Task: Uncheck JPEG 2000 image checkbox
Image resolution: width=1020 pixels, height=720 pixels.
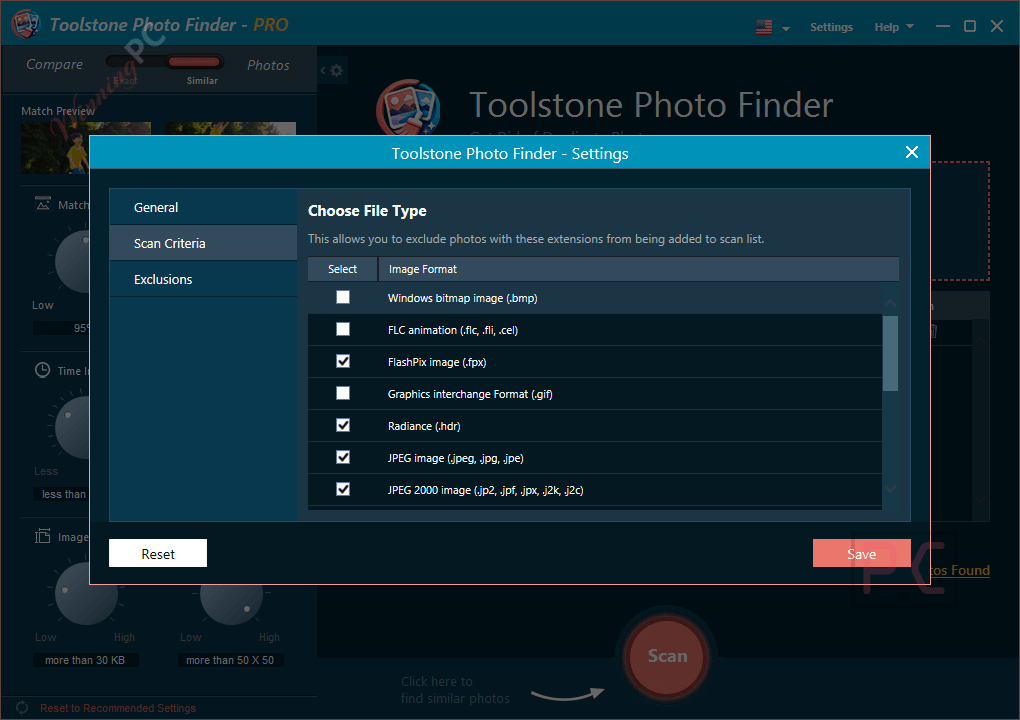Action: click(x=343, y=489)
